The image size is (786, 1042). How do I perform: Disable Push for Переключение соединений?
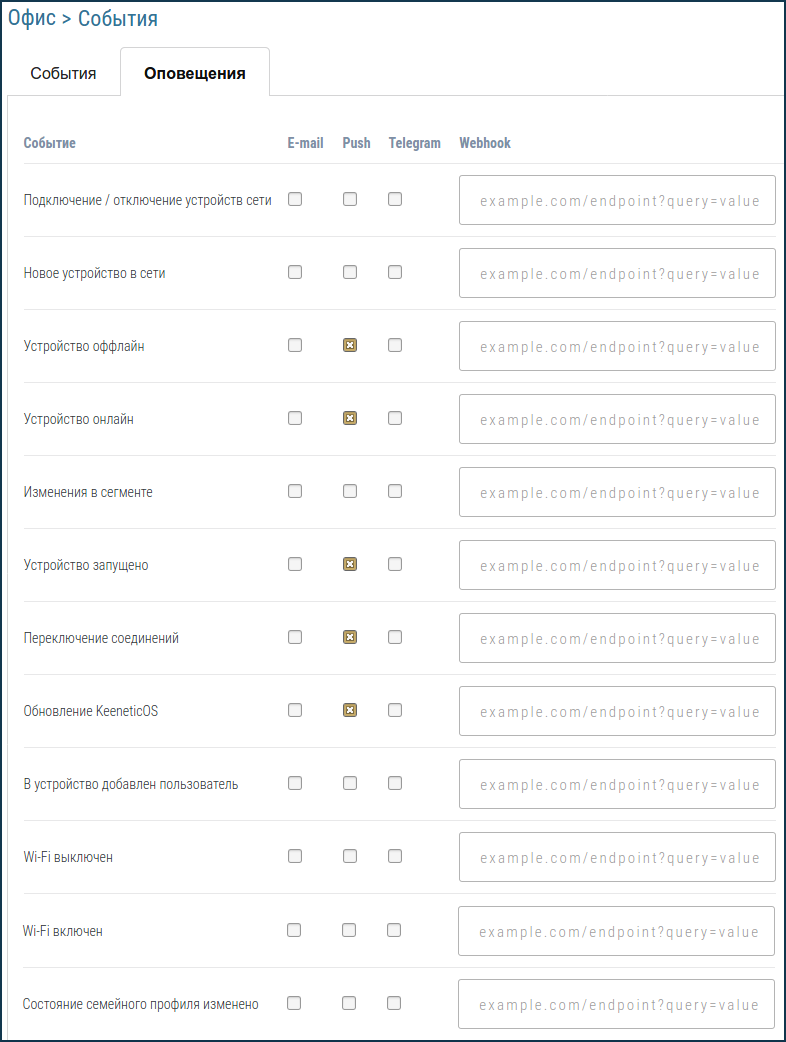point(349,636)
